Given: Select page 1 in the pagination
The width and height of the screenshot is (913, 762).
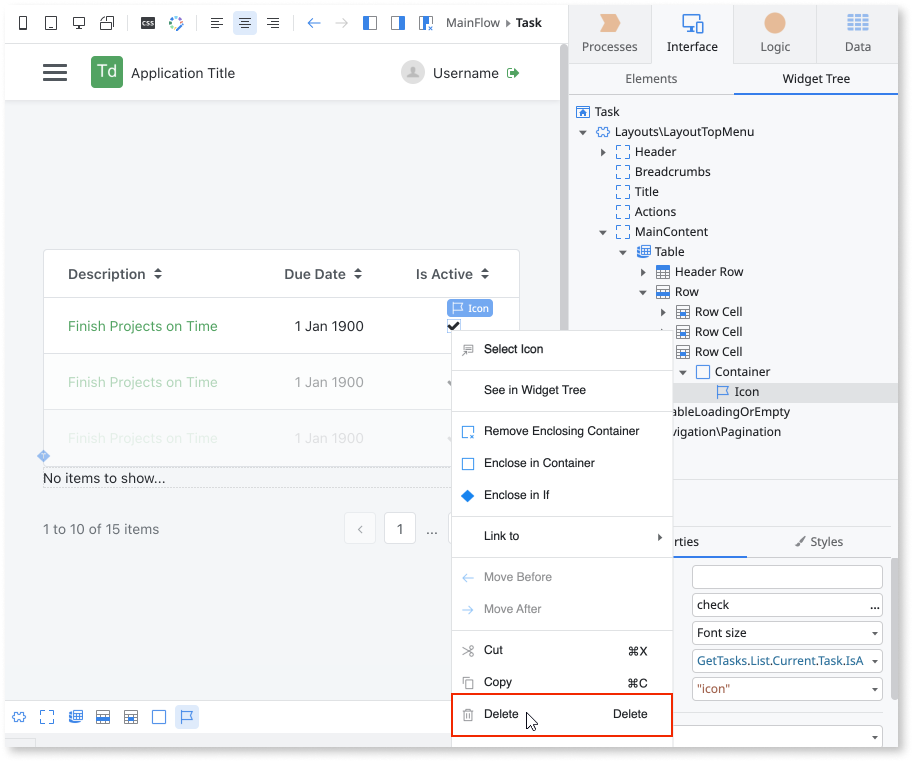Looking at the screenshot, I should click(x=399, y=528).
